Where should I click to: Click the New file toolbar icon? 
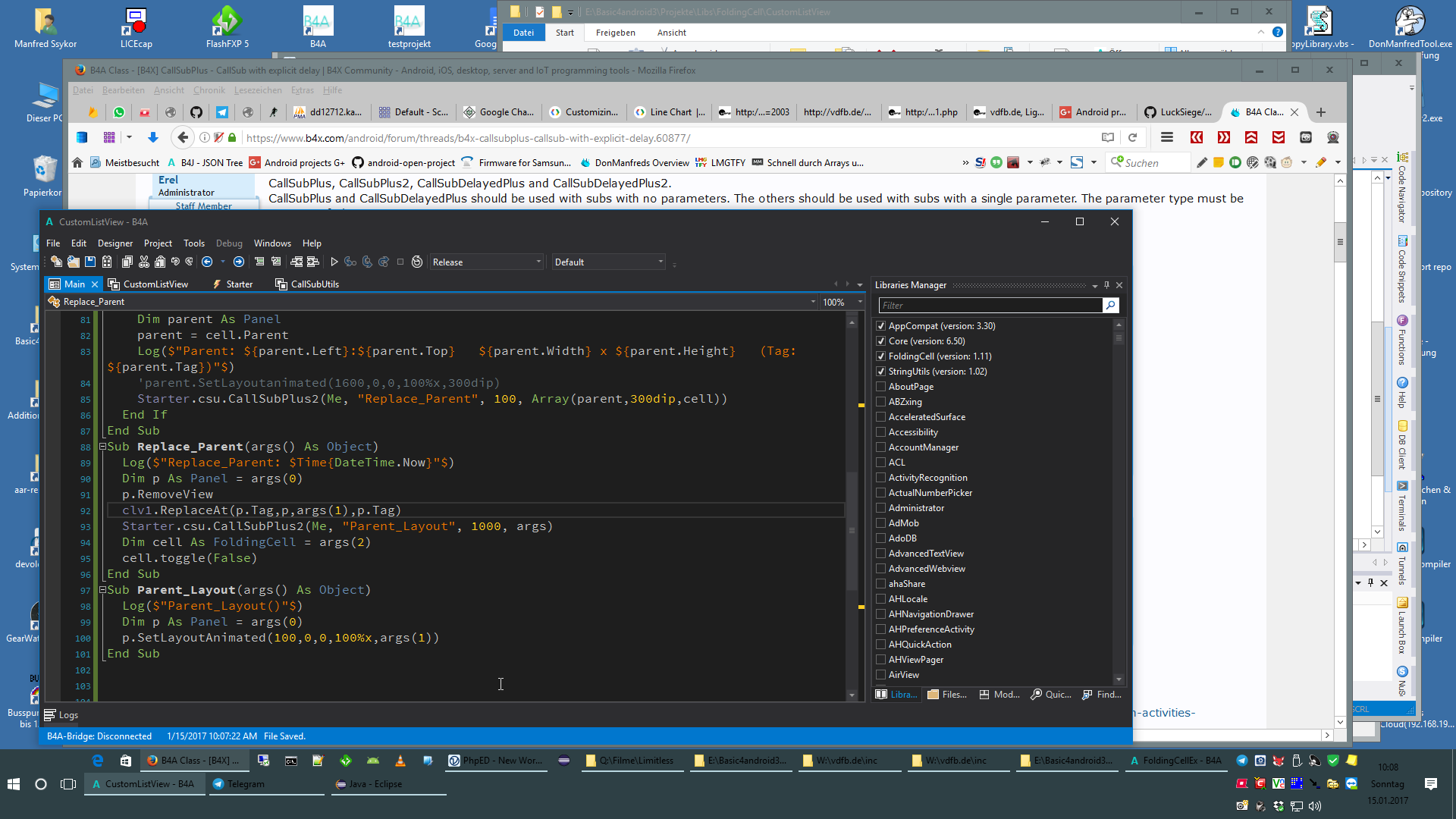click(x=56, y=262)
